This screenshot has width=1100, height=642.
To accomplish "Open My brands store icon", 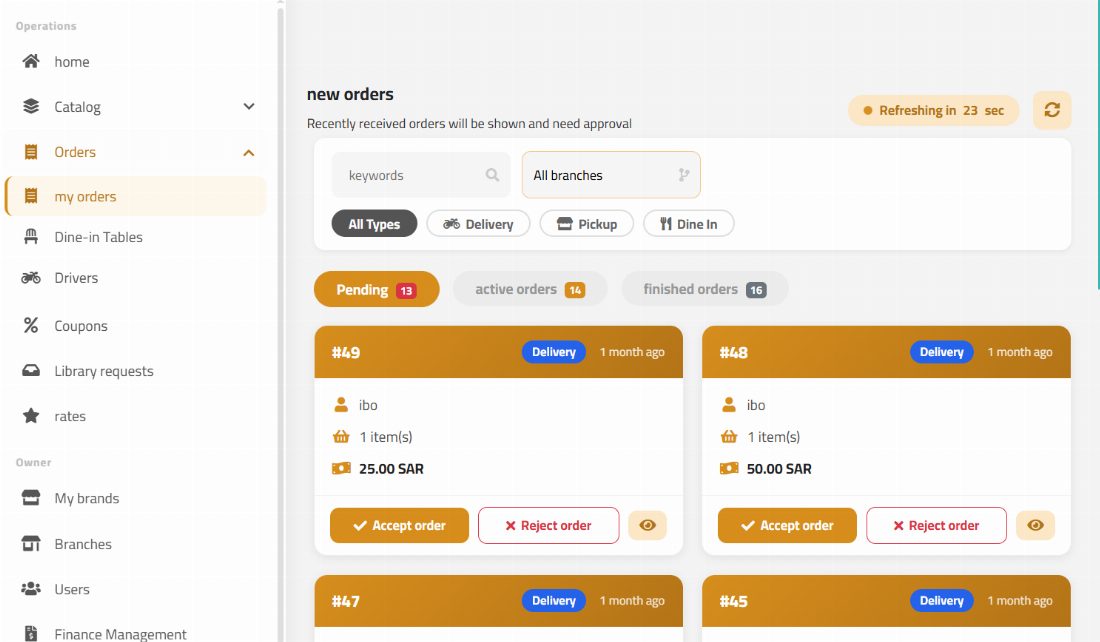I will [31, 498].
